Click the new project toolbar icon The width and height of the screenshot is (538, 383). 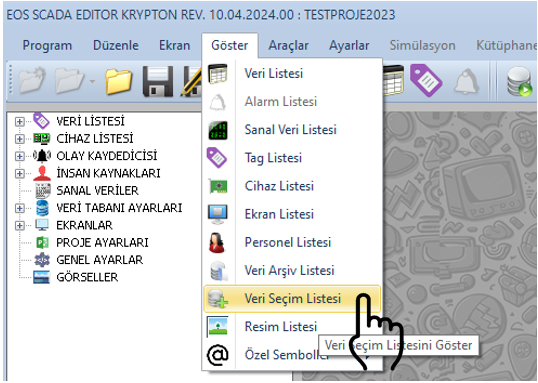[32, 80]
